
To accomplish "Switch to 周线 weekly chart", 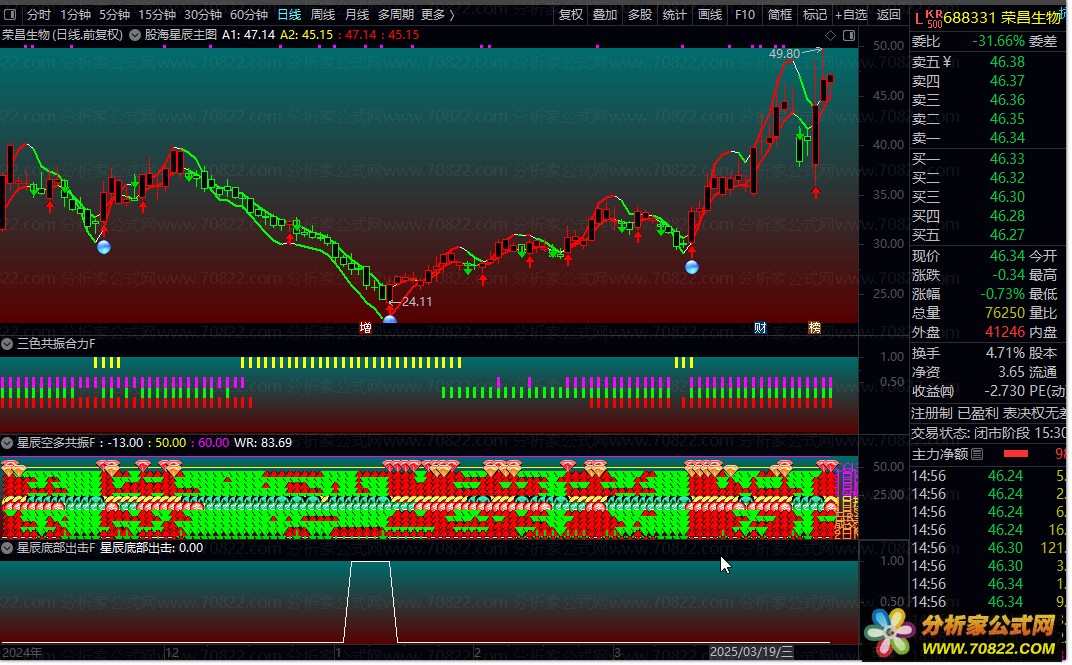I will 323,14.
